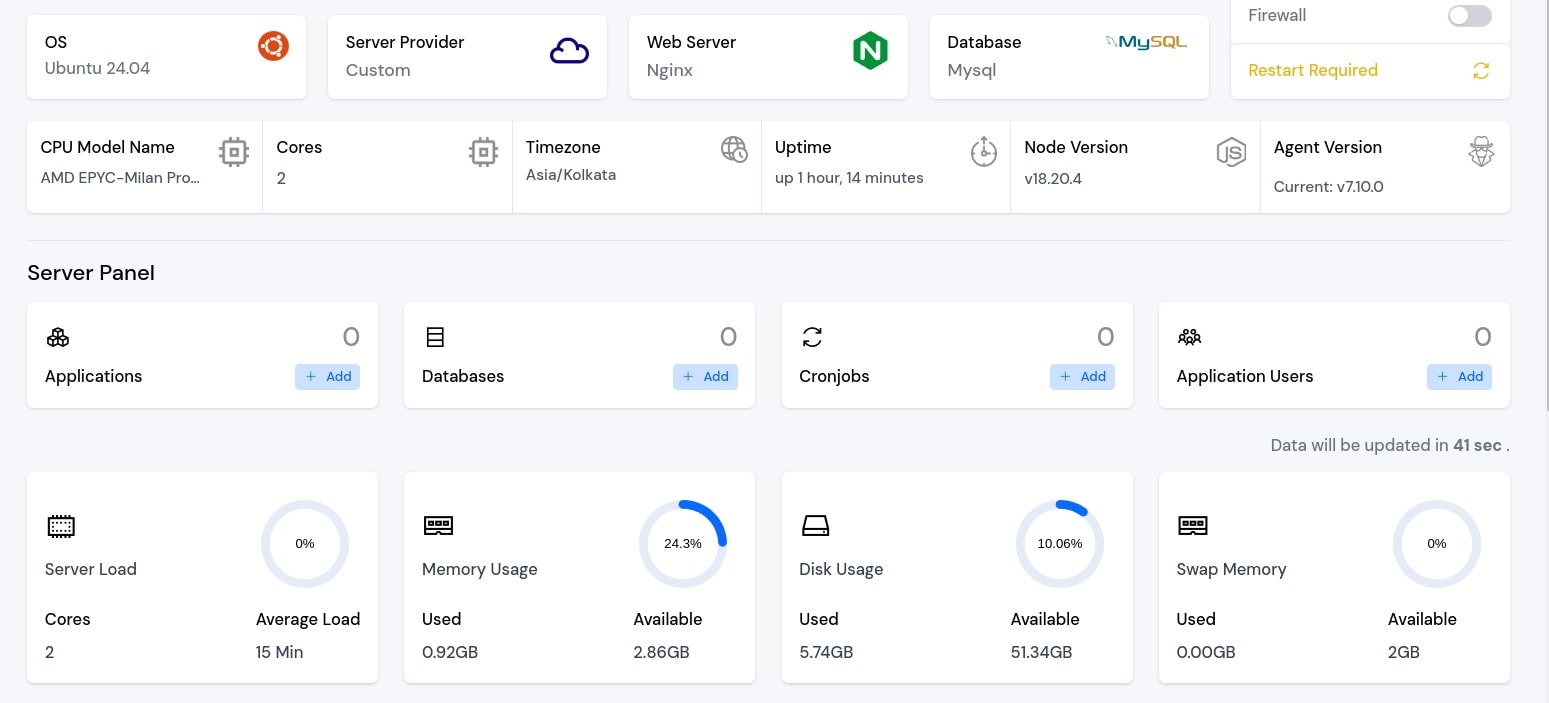Click the Server Load 0% gauge
1549x703 pixels.
(x=305, y=544)
